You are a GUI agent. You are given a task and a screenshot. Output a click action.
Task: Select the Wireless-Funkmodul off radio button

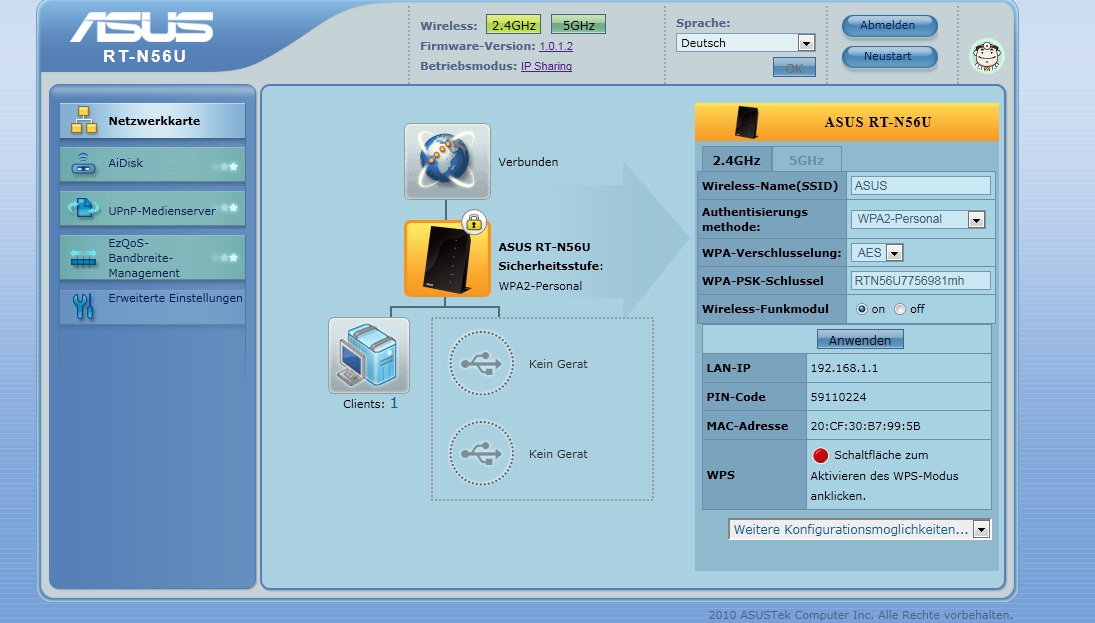tap(900, 309)
